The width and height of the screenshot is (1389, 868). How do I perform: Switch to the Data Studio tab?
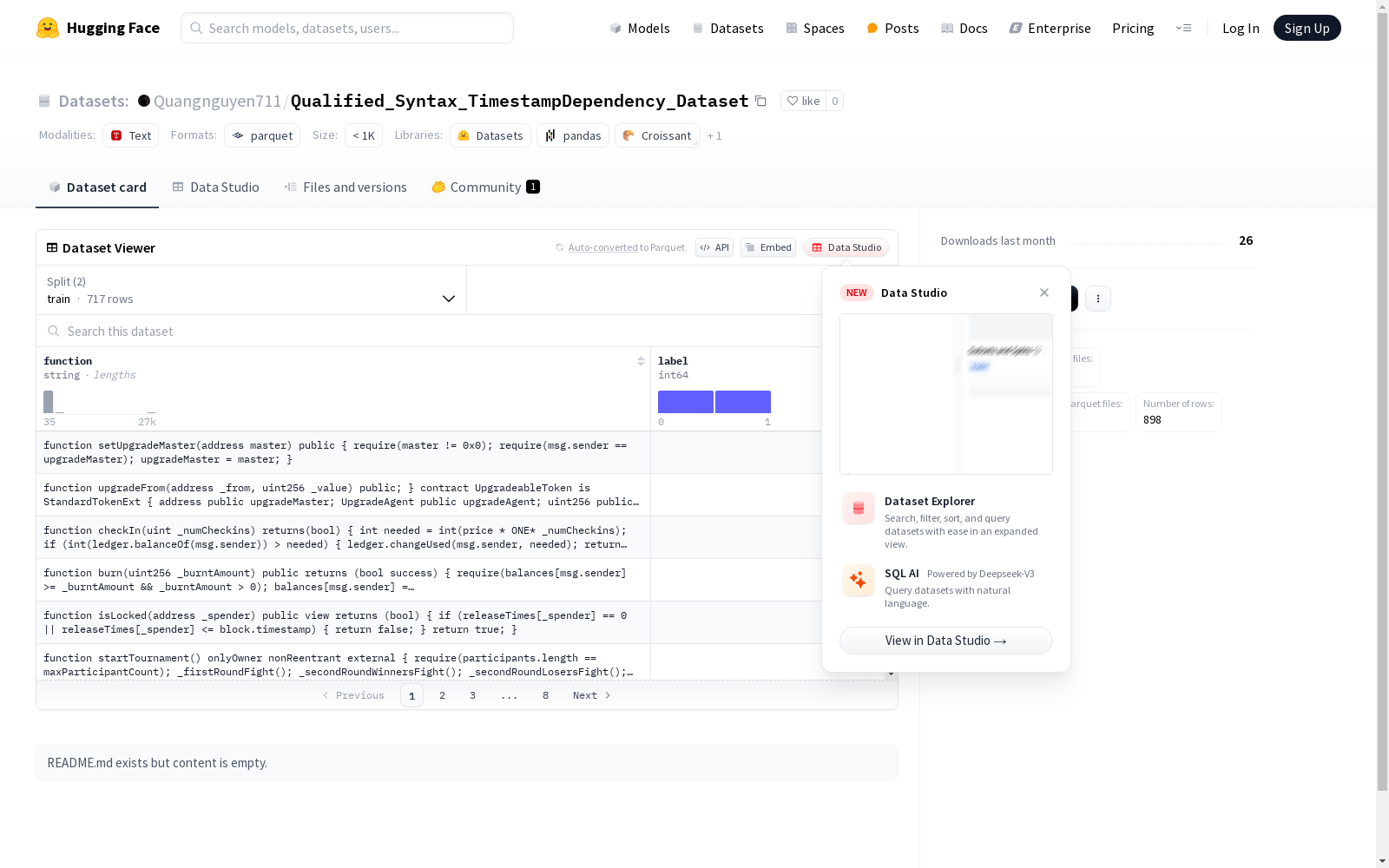coord(216,187)
